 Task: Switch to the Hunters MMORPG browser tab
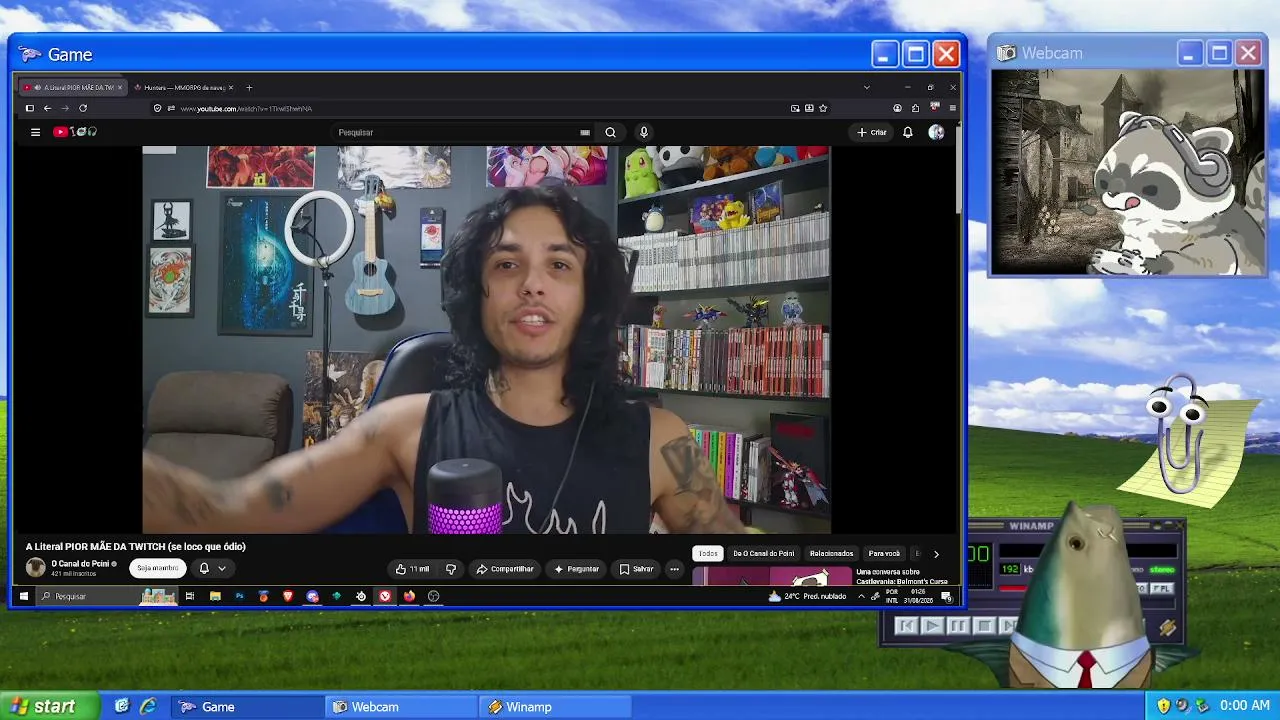point(183,87)
